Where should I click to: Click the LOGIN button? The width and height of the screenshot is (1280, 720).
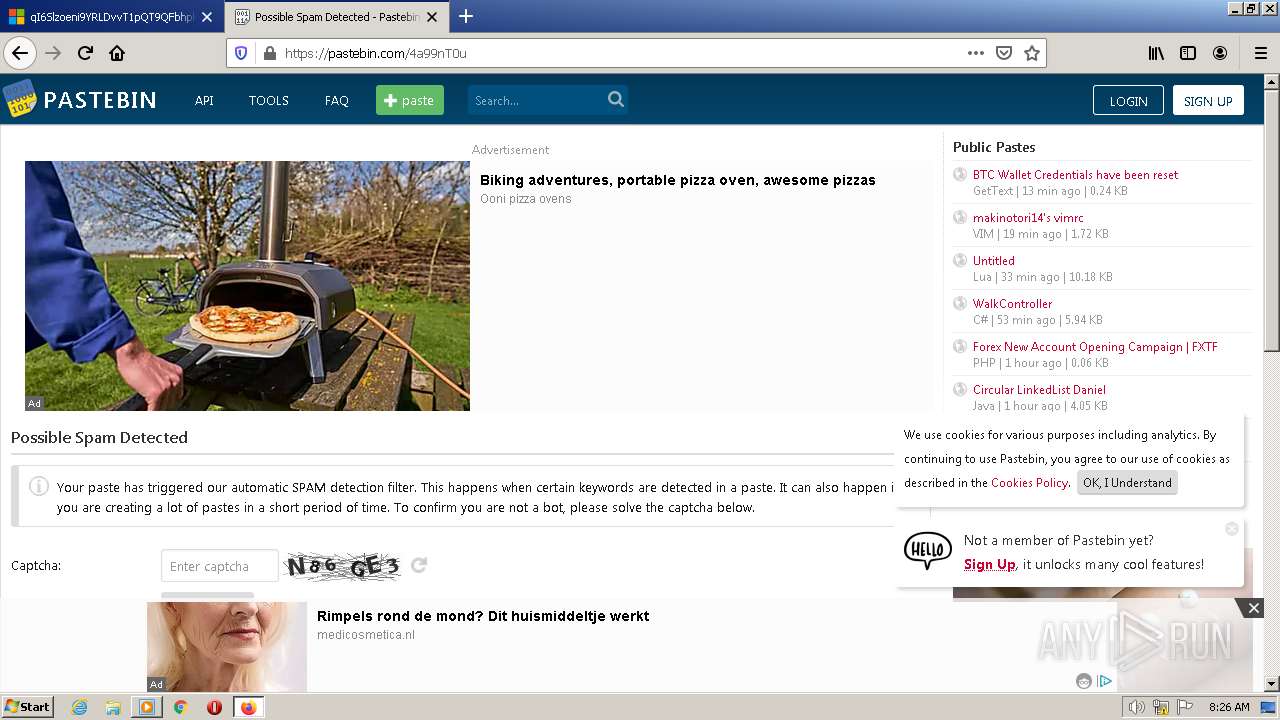point(1128,100)
